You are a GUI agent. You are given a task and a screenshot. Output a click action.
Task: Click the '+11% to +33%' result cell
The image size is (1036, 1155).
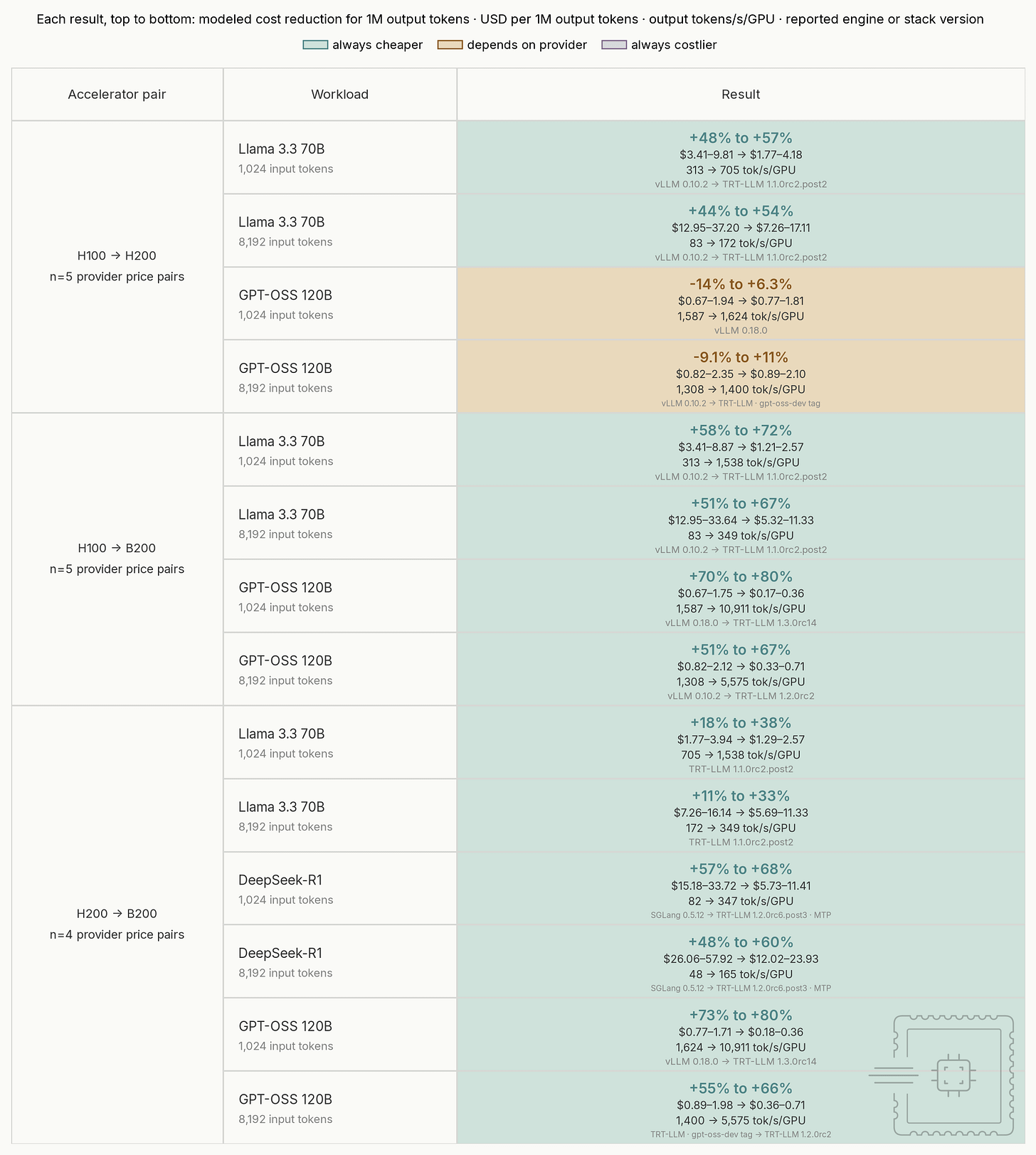click(741, 816)
